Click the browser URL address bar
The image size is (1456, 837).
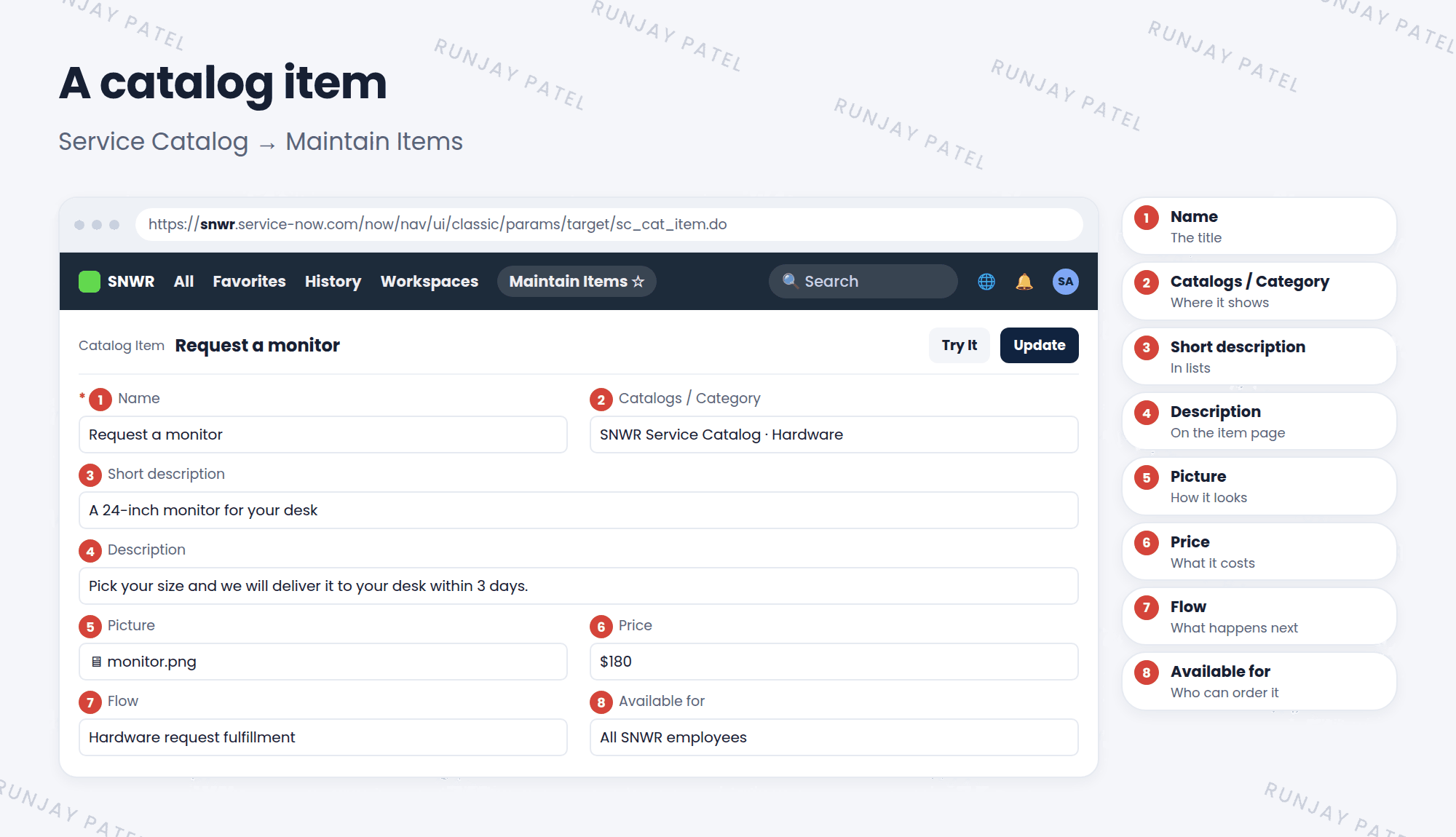click(x=609, y=224)
